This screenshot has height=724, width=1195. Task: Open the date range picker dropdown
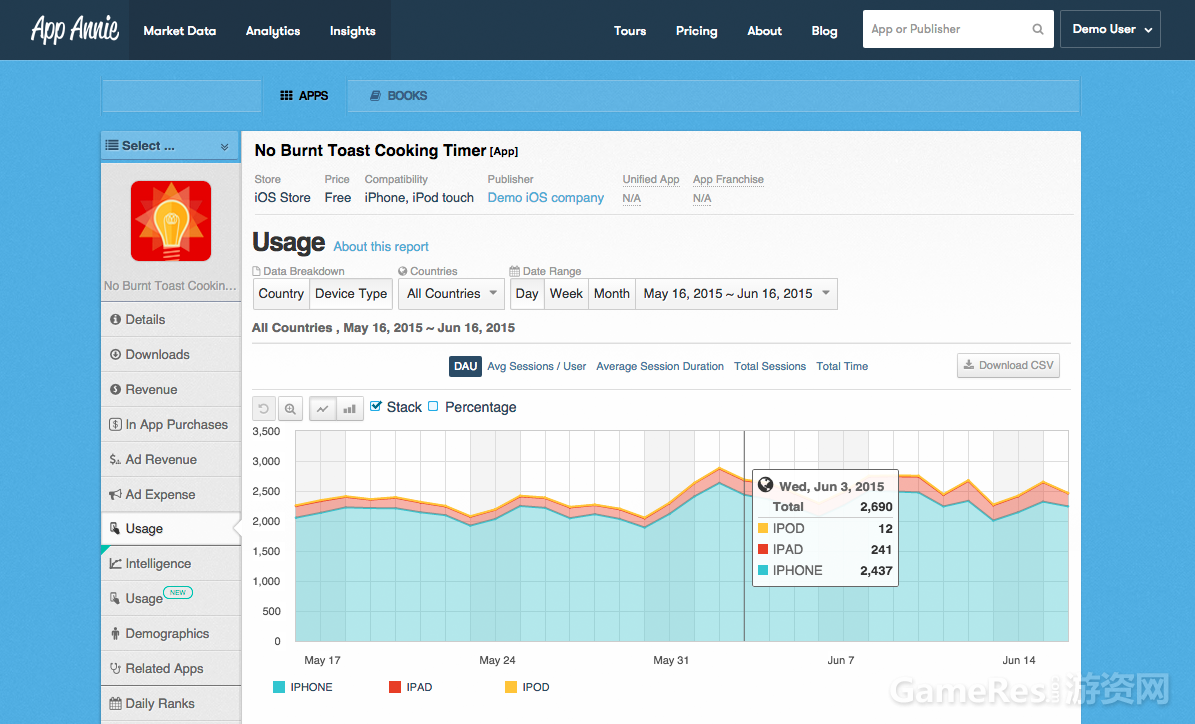point(736,293)
